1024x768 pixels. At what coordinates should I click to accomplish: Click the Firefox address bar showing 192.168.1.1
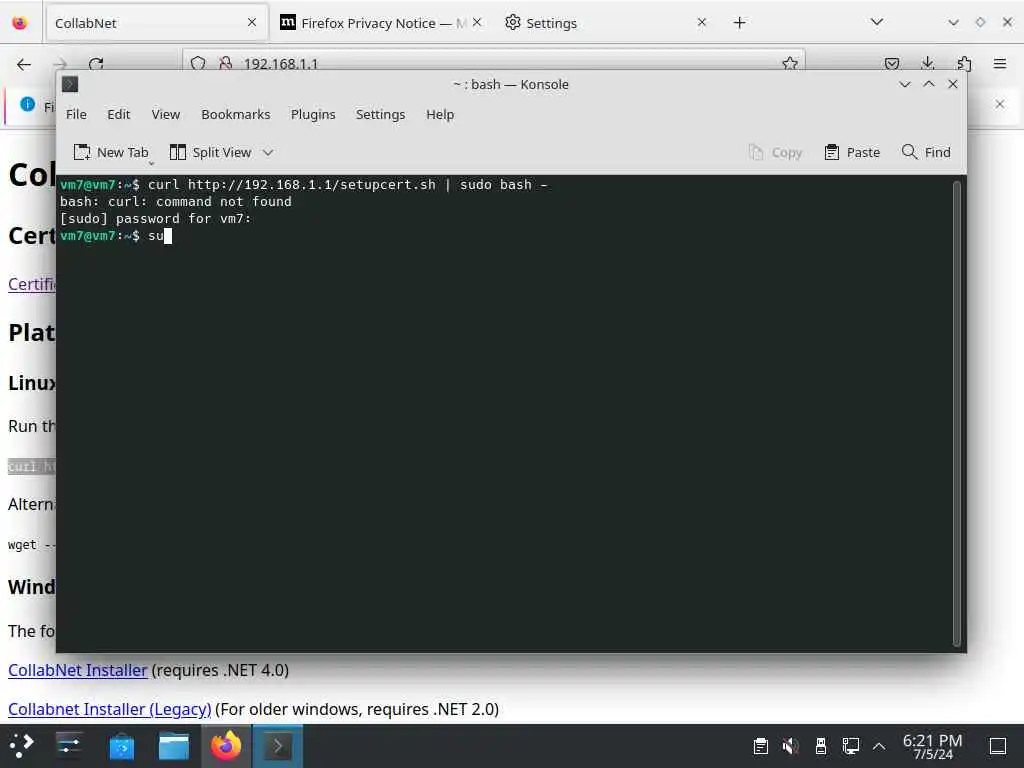click(x=494, y=64)
